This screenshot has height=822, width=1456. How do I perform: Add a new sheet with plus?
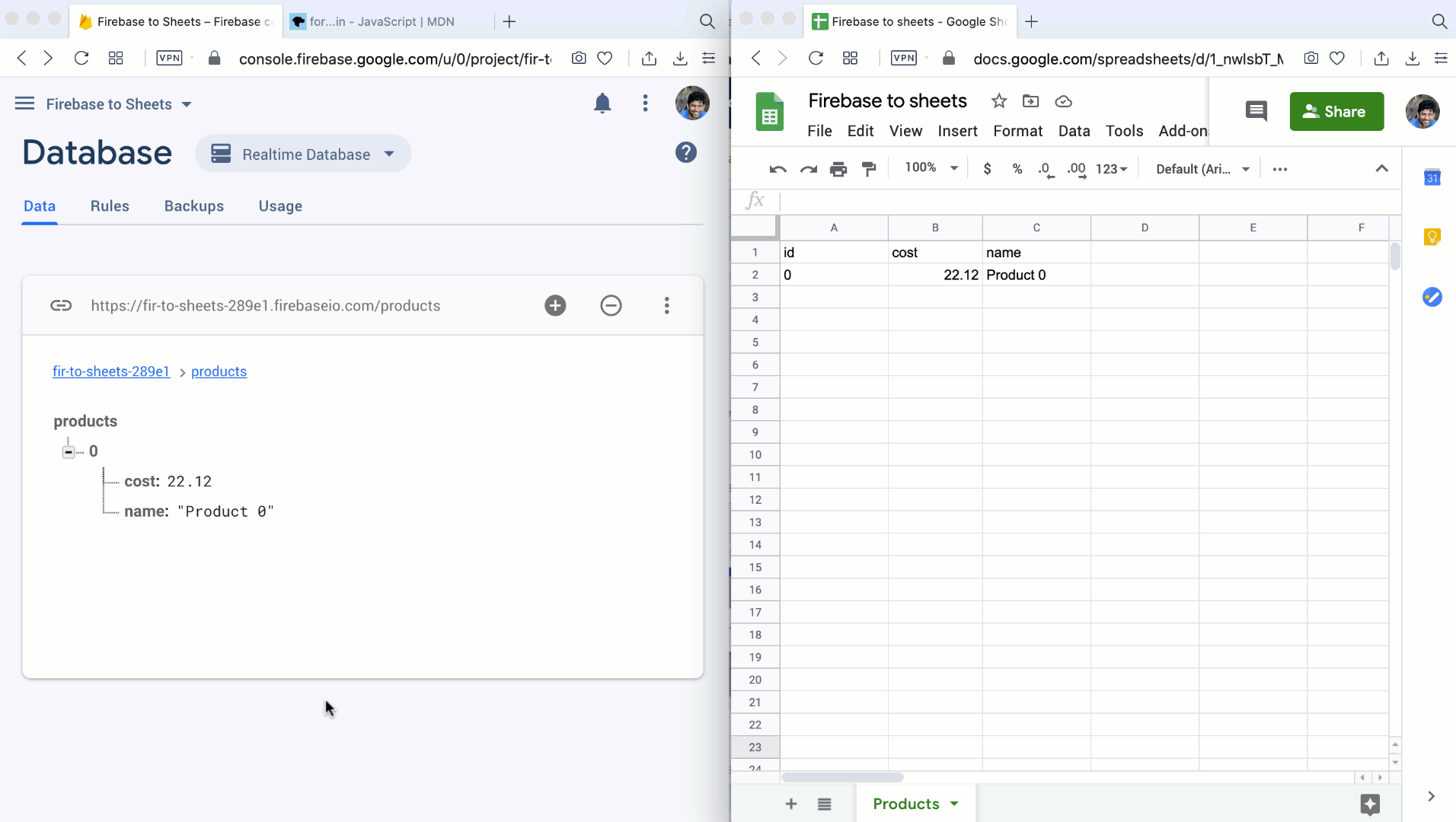790,804
